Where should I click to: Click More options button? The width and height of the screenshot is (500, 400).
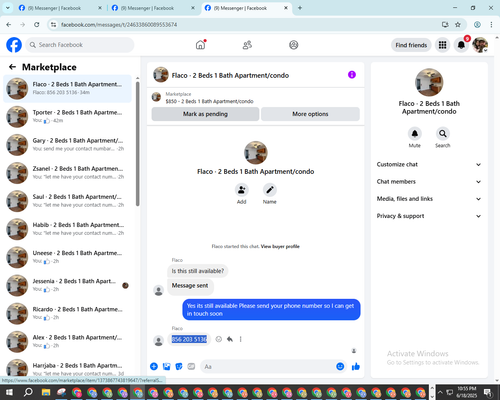(x=310, y=114)
